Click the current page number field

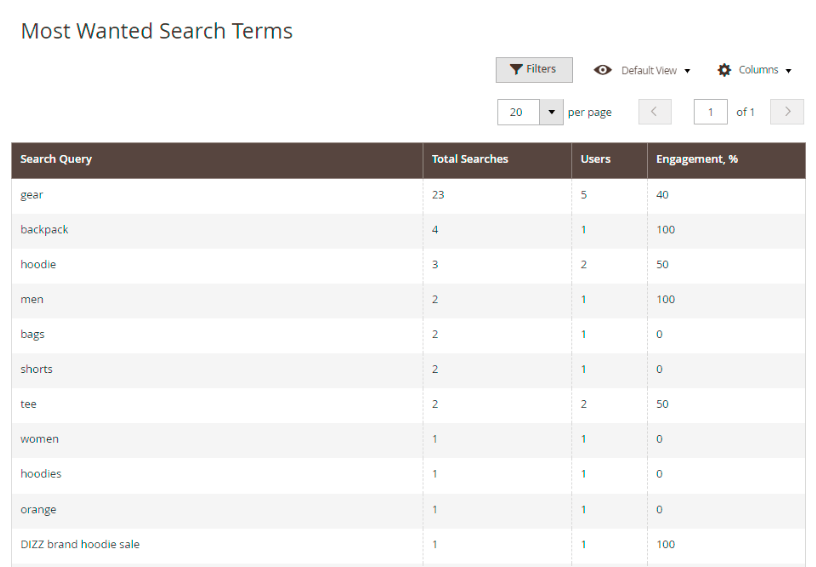click(711, 112)
